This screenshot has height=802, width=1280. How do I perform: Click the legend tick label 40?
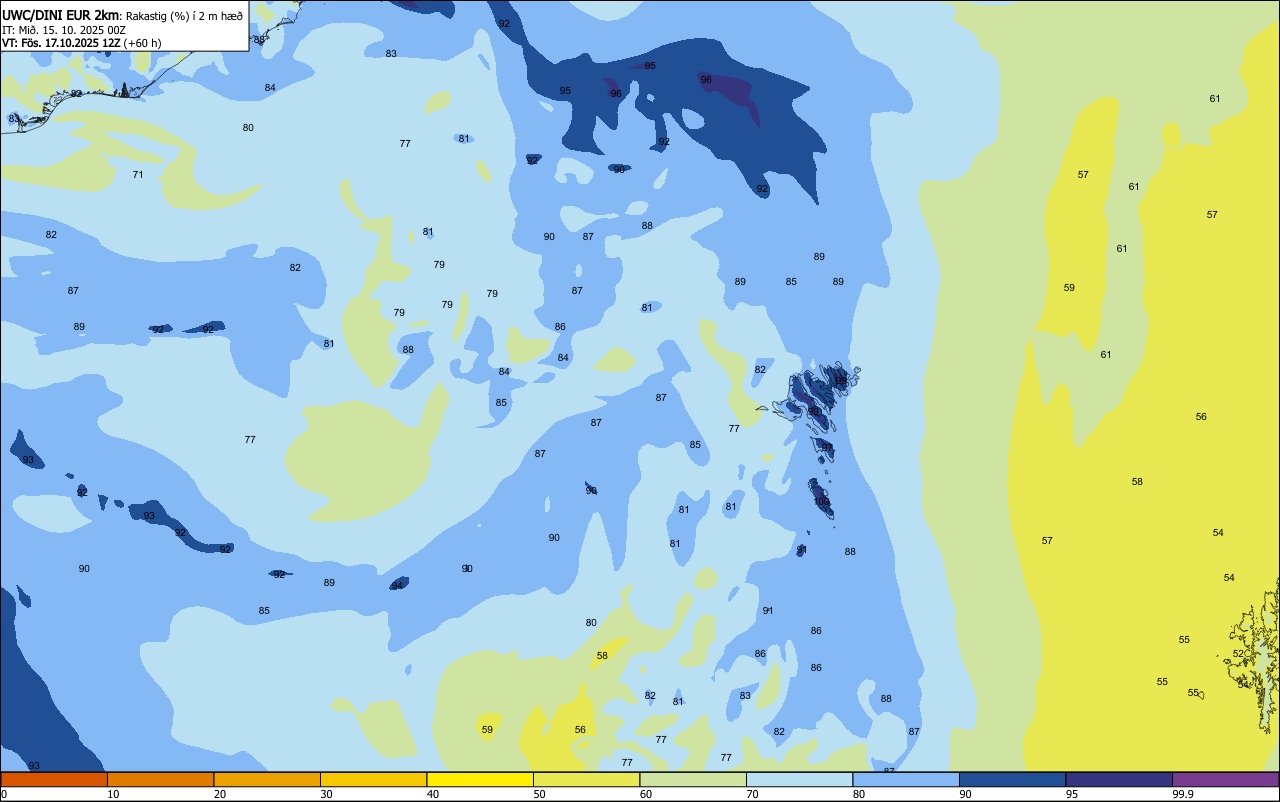[433, 794]
